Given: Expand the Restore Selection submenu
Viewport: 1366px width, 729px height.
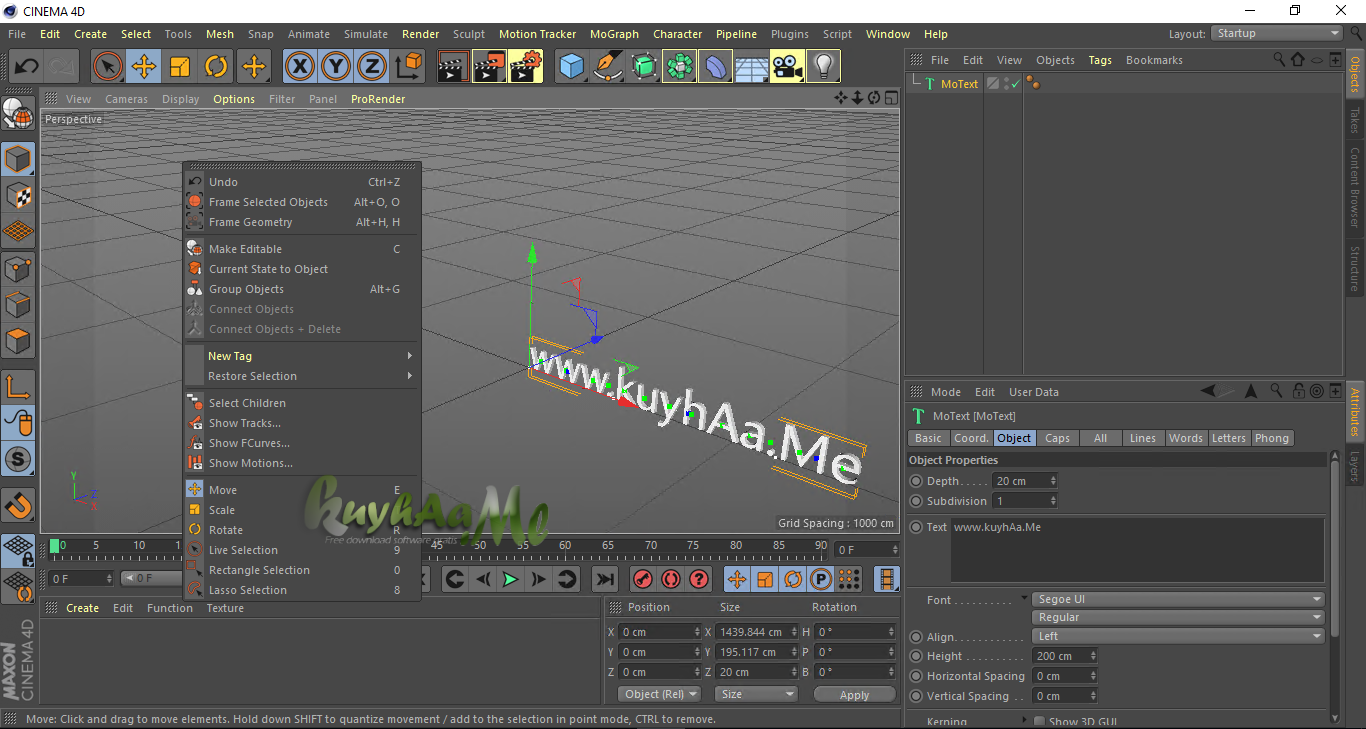Looking at the screenshot, I should click(x=301, y=376).
